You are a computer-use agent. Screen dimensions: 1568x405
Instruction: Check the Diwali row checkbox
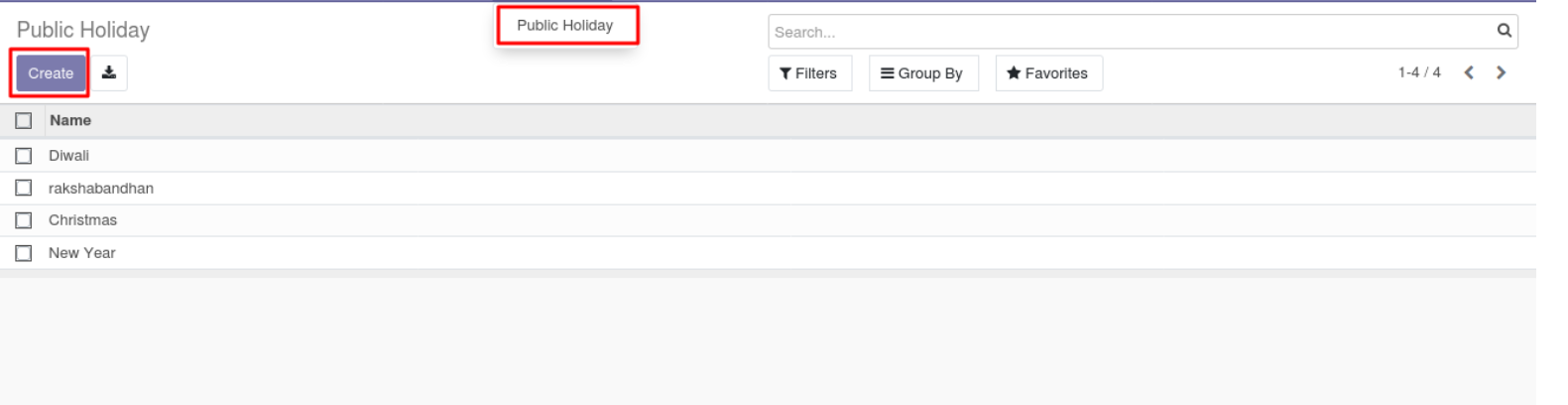(24, 156)
